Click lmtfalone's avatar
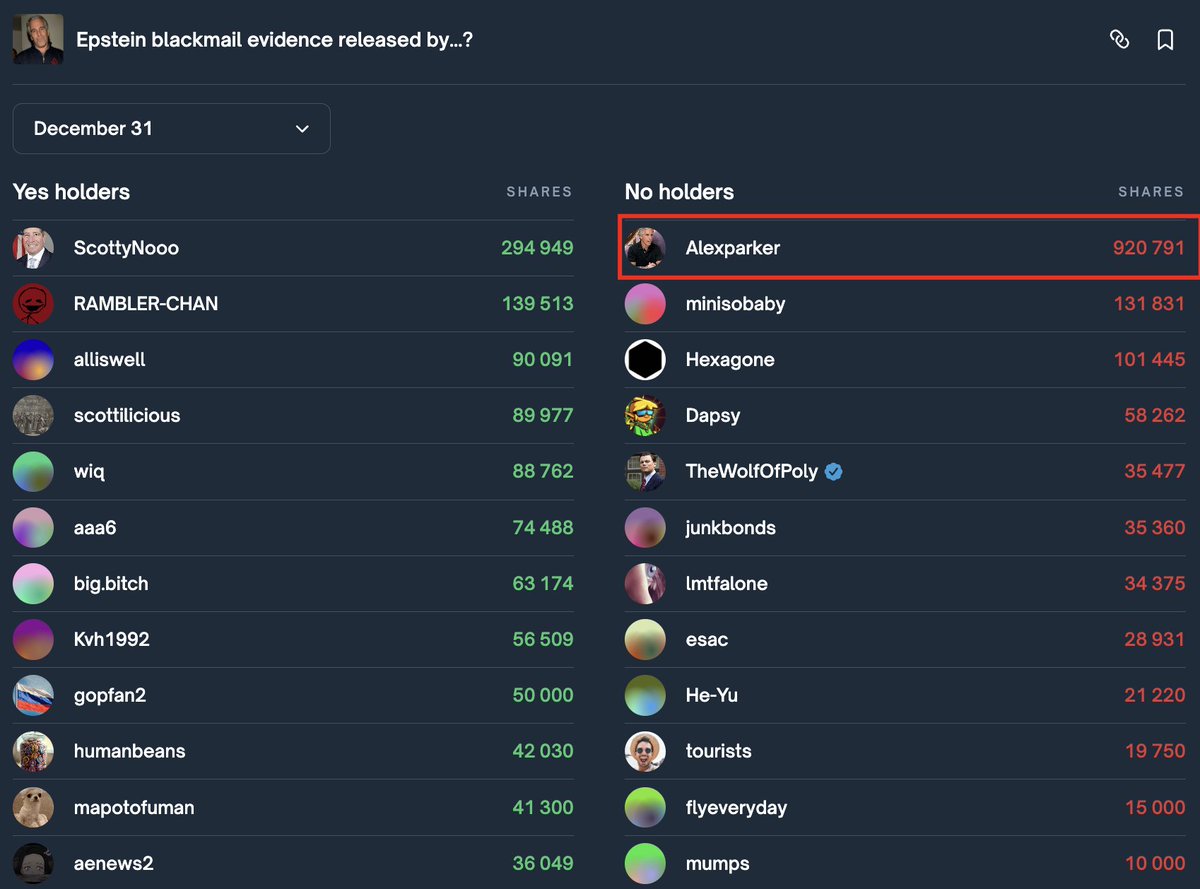This screenshot has height=889, width=1200. (x=645, y=584)
